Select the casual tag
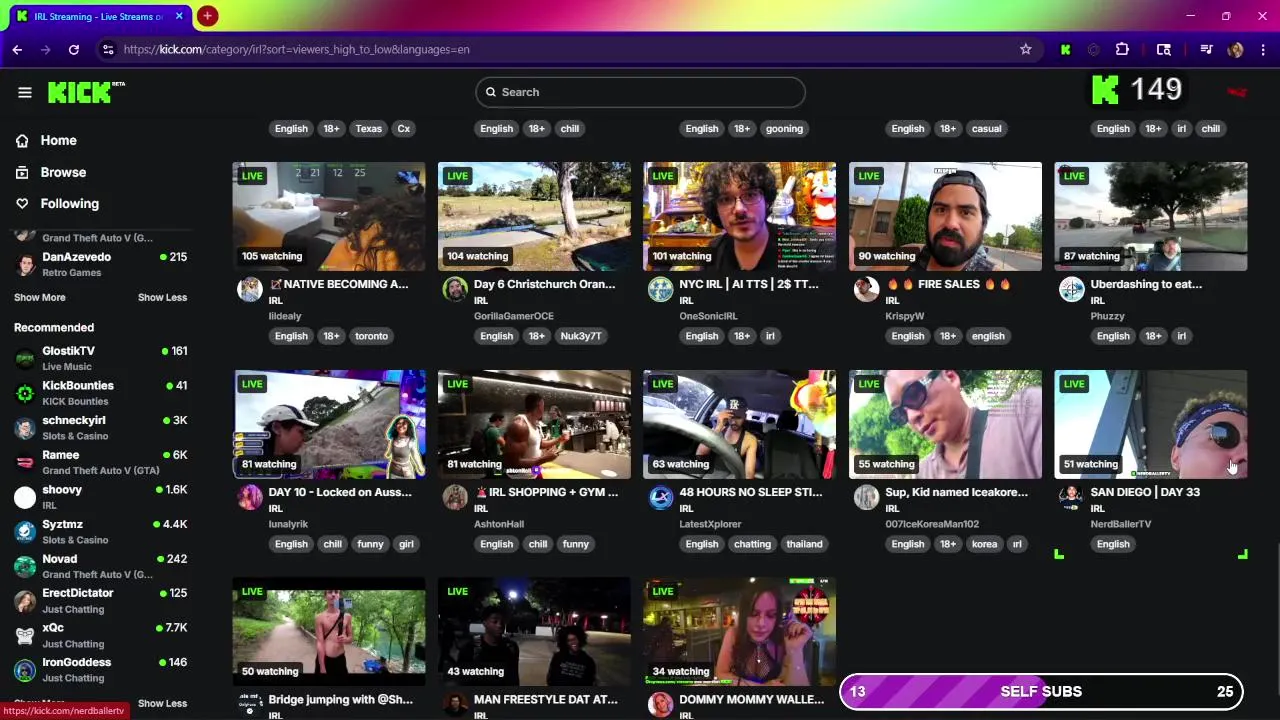 (x=986, y=128)
